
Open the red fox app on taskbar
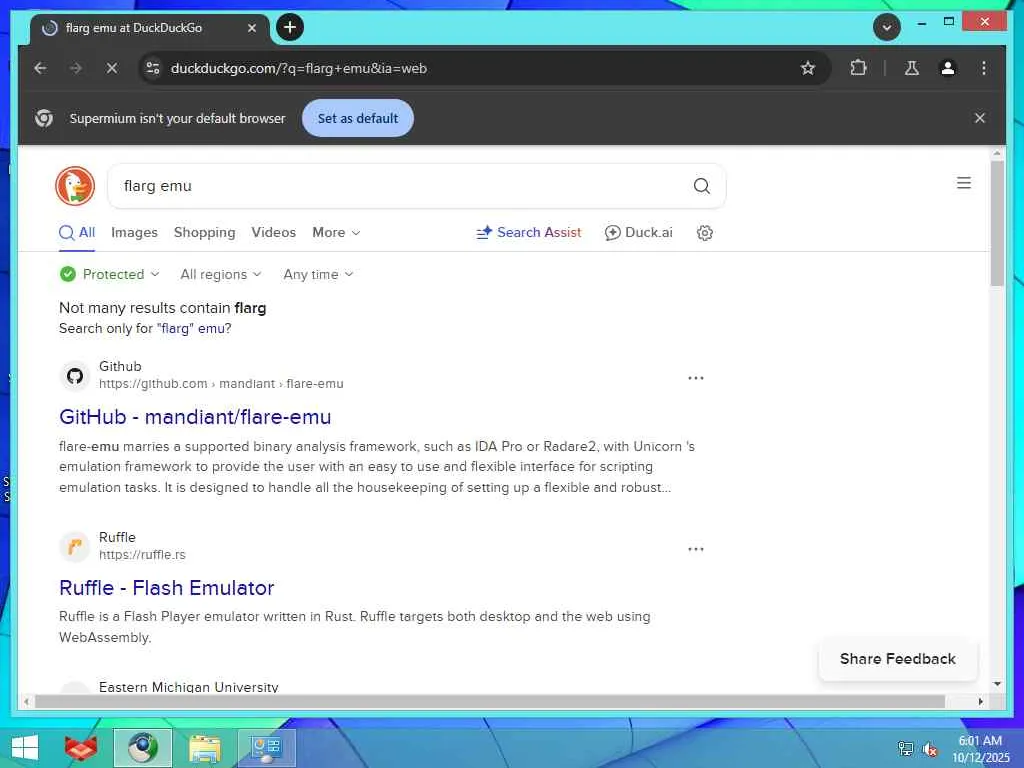tap(81, 748)
